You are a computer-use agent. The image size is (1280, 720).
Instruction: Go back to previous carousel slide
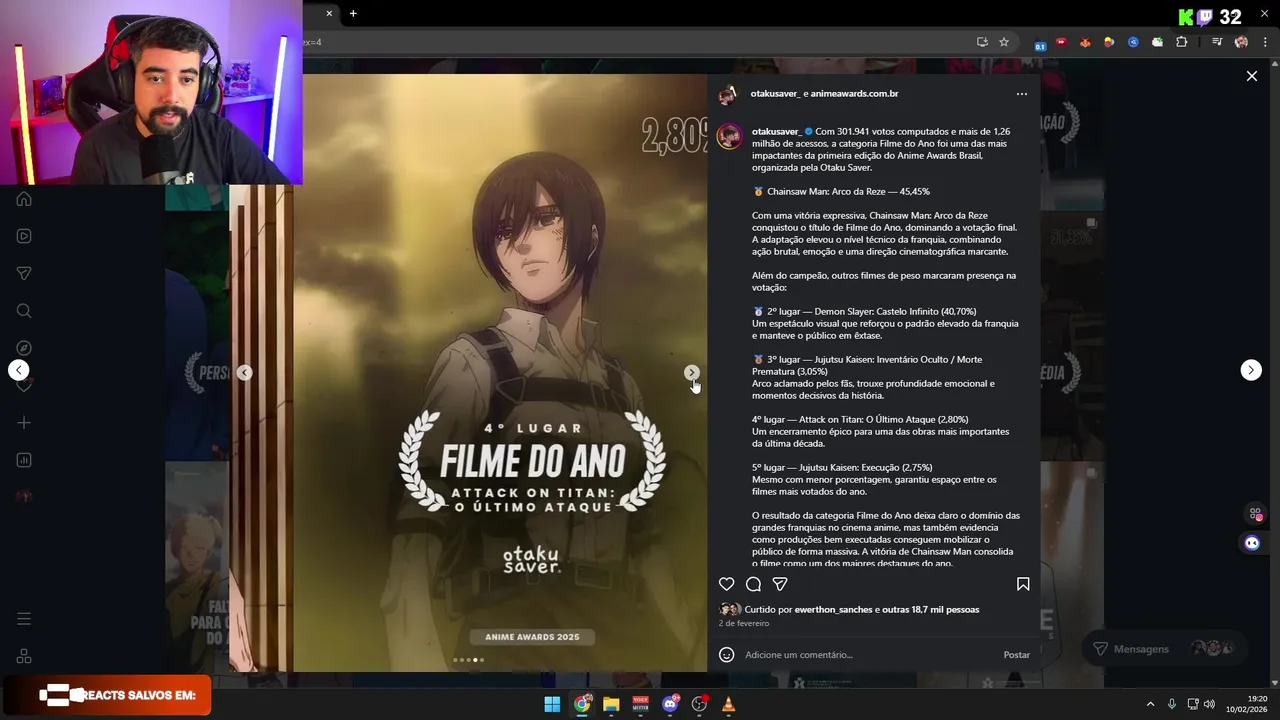[x=245, y=372]
